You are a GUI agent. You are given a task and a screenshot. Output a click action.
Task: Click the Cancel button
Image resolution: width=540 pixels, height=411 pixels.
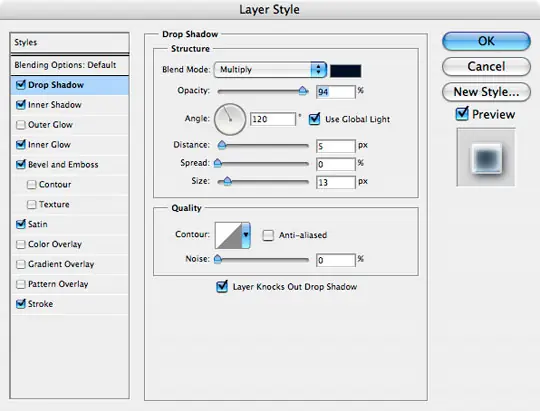(x=486, y=66)
